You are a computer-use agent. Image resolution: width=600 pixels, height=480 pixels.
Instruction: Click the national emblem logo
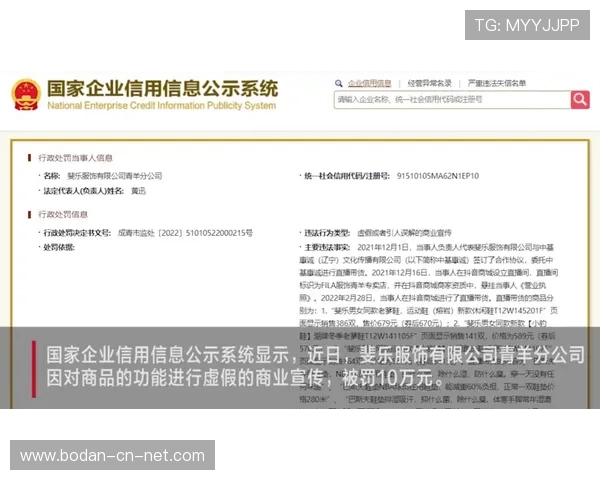point(26,95)
